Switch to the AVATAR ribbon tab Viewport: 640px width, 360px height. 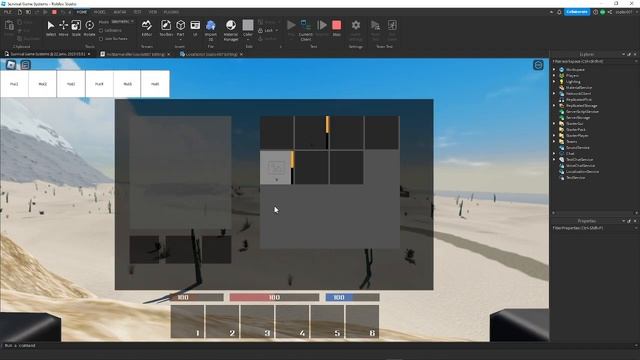(x=120, y=12)
